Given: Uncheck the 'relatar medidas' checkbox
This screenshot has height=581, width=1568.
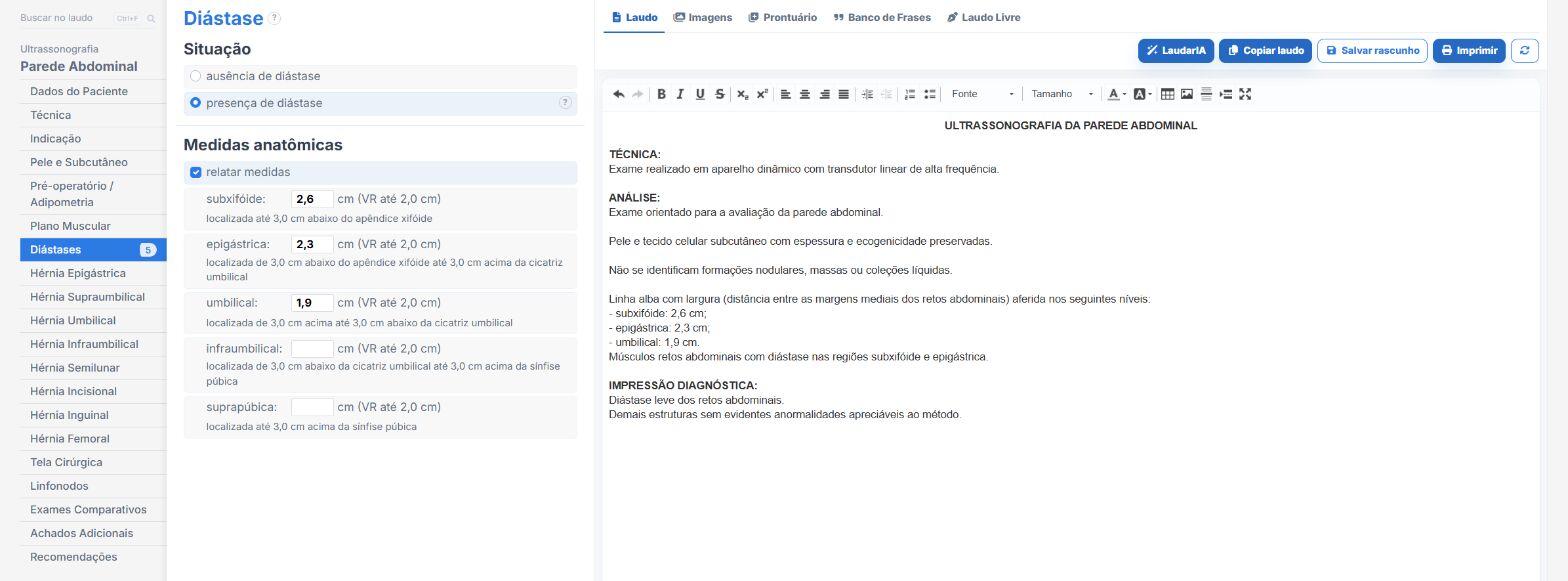Looking at the screenshot, I should (196, 172).
